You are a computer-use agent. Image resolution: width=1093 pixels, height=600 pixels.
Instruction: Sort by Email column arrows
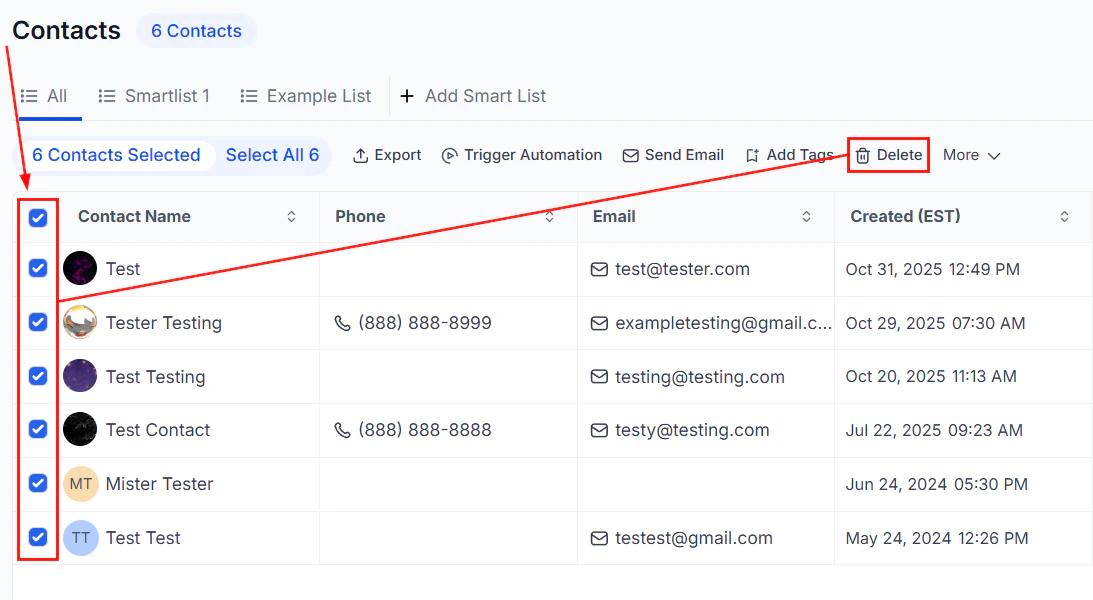coord(807,217)
